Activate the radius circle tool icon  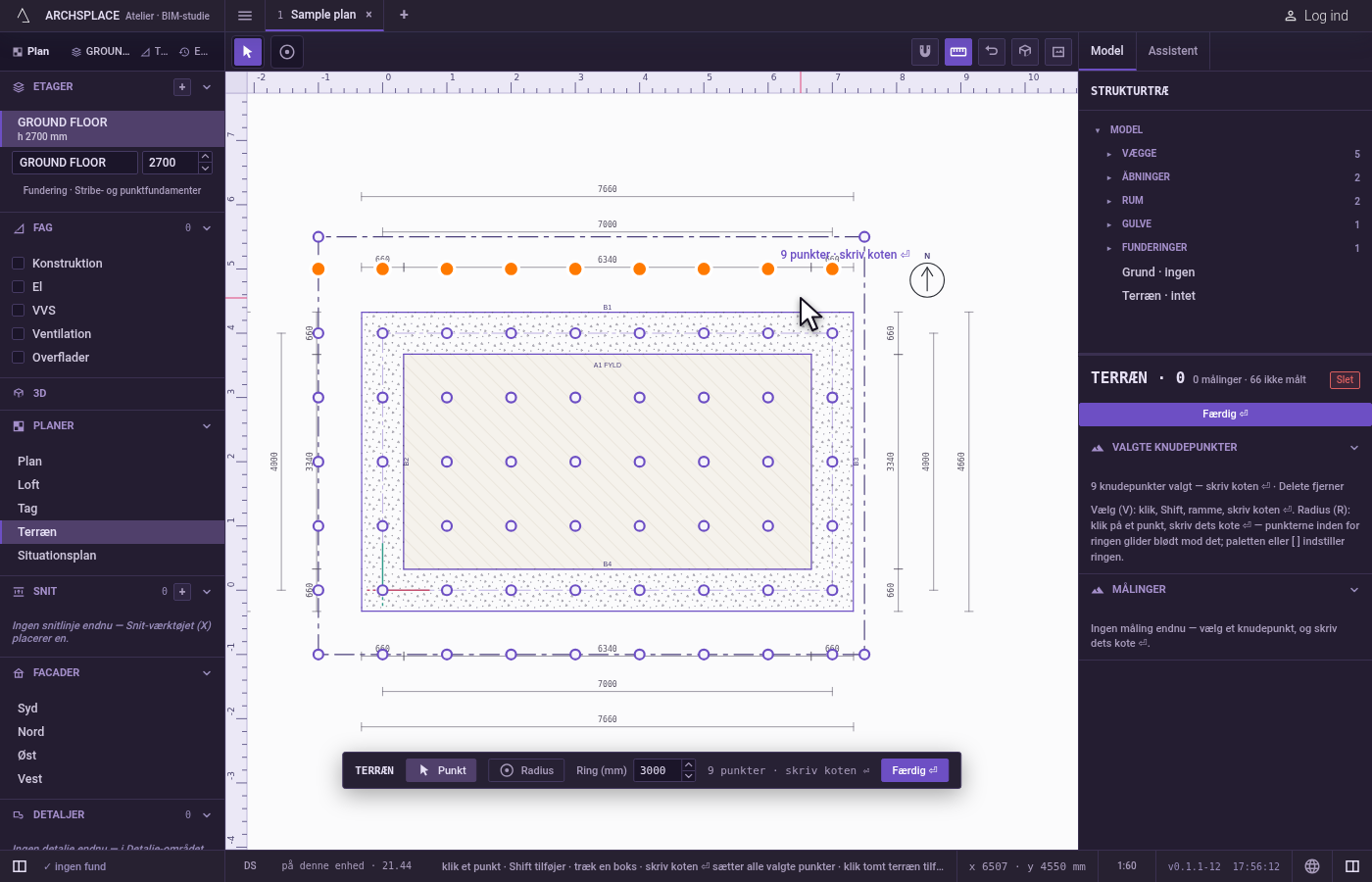coord(287,52)
